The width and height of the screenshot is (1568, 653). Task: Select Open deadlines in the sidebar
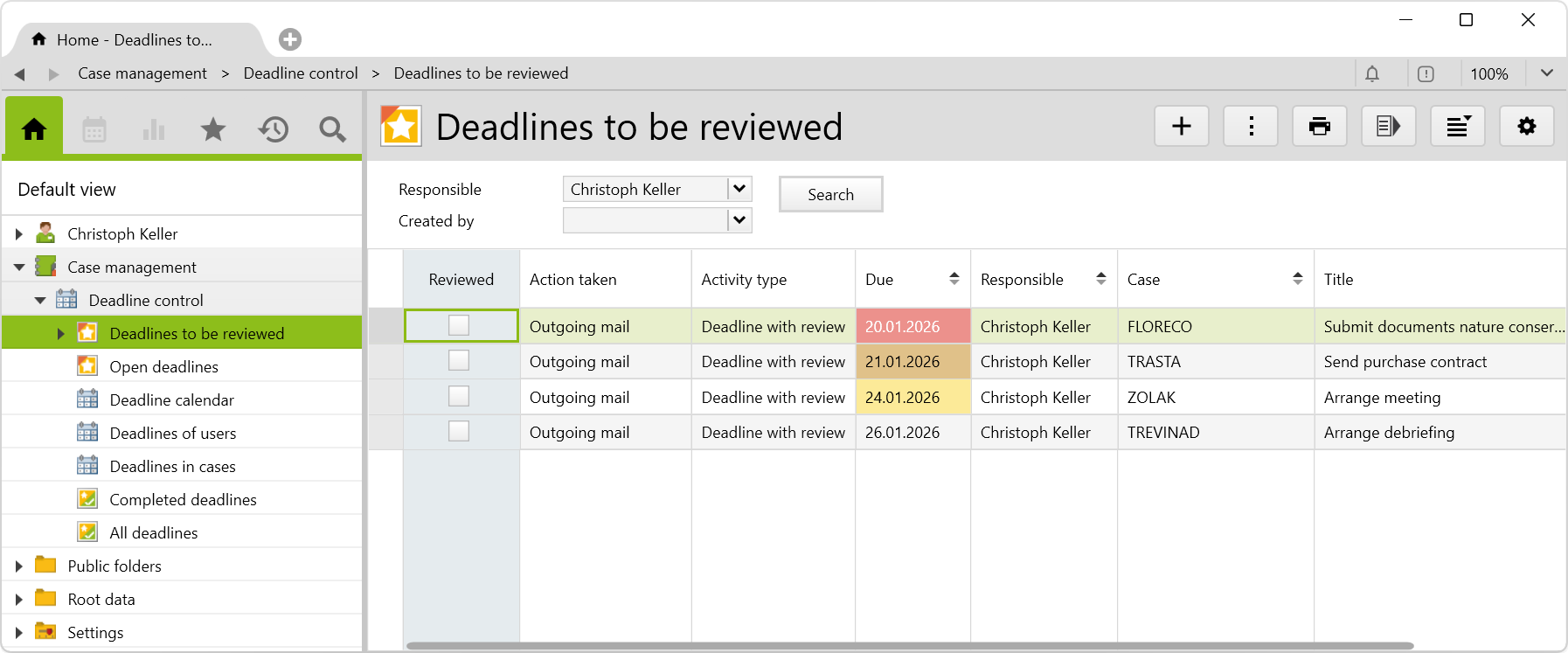point(163,367)
